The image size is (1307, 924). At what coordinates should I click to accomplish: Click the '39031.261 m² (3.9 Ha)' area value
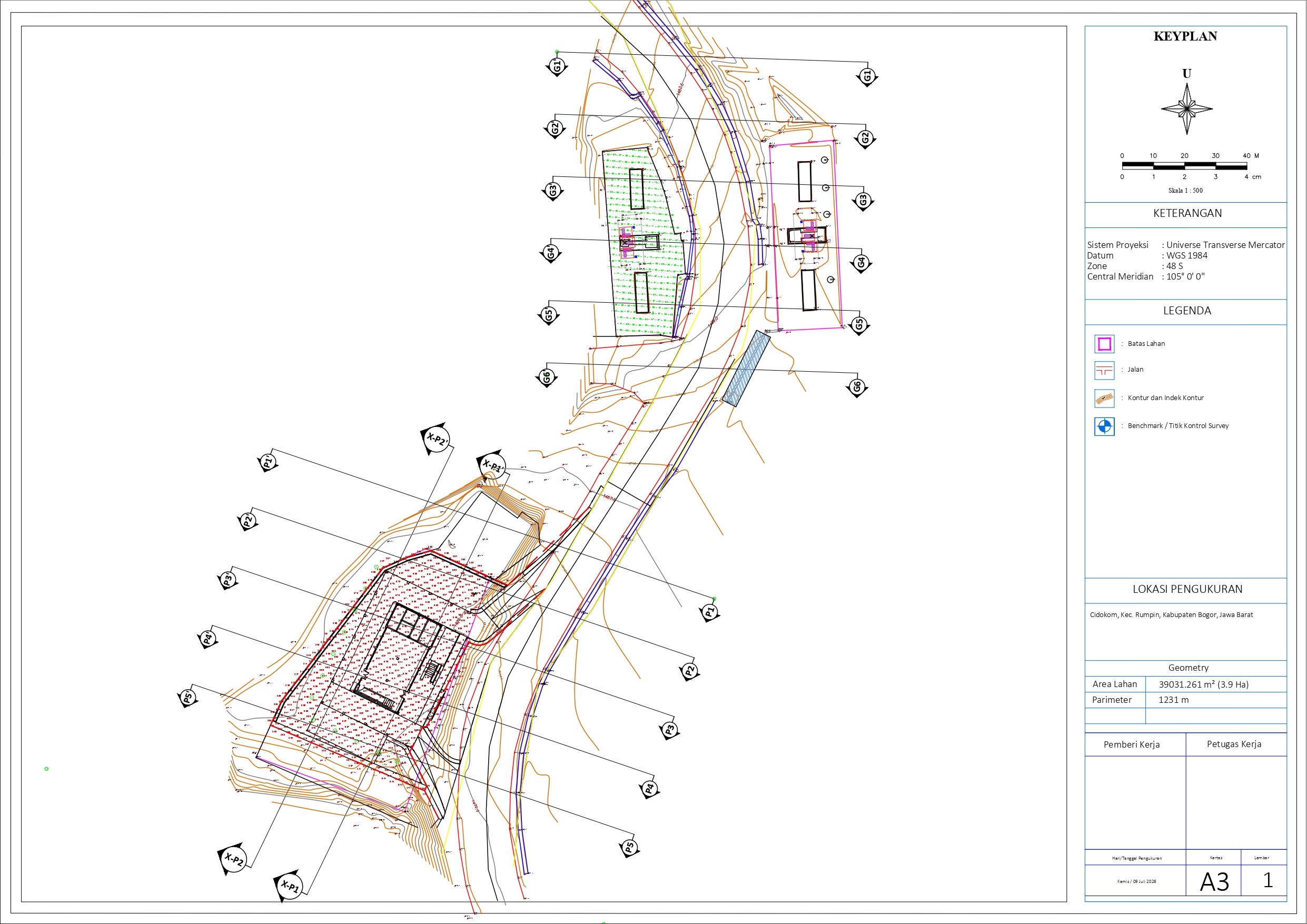1204,684
